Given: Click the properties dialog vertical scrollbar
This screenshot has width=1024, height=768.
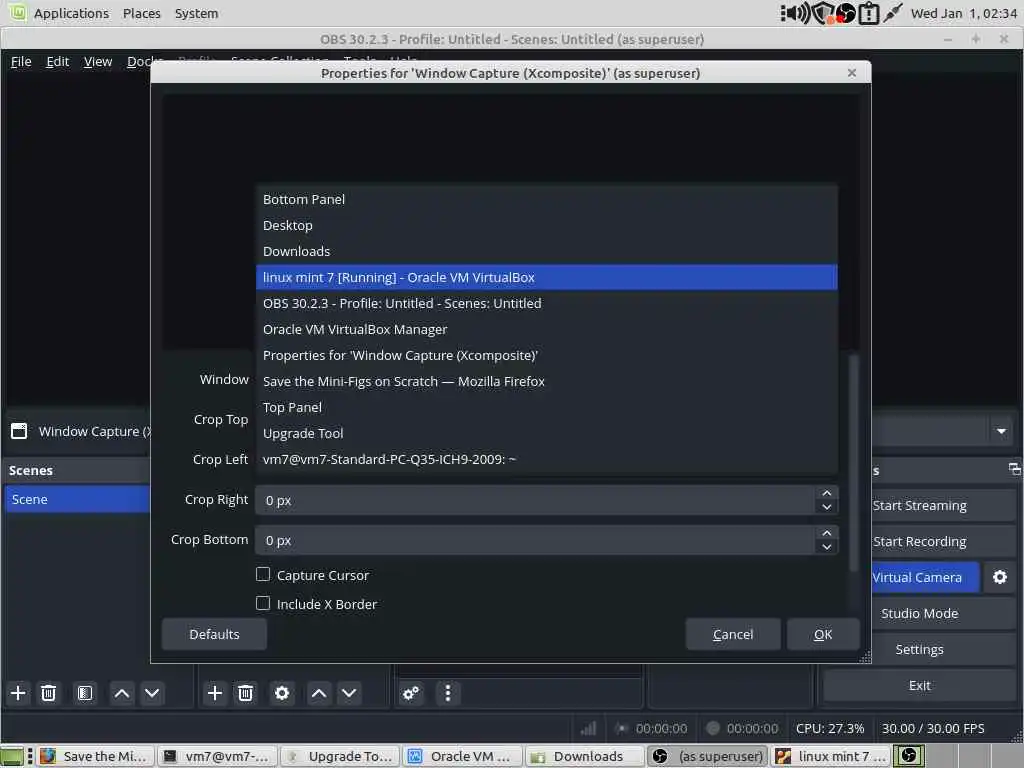Looking at the screenshot, I should [854, 462].
